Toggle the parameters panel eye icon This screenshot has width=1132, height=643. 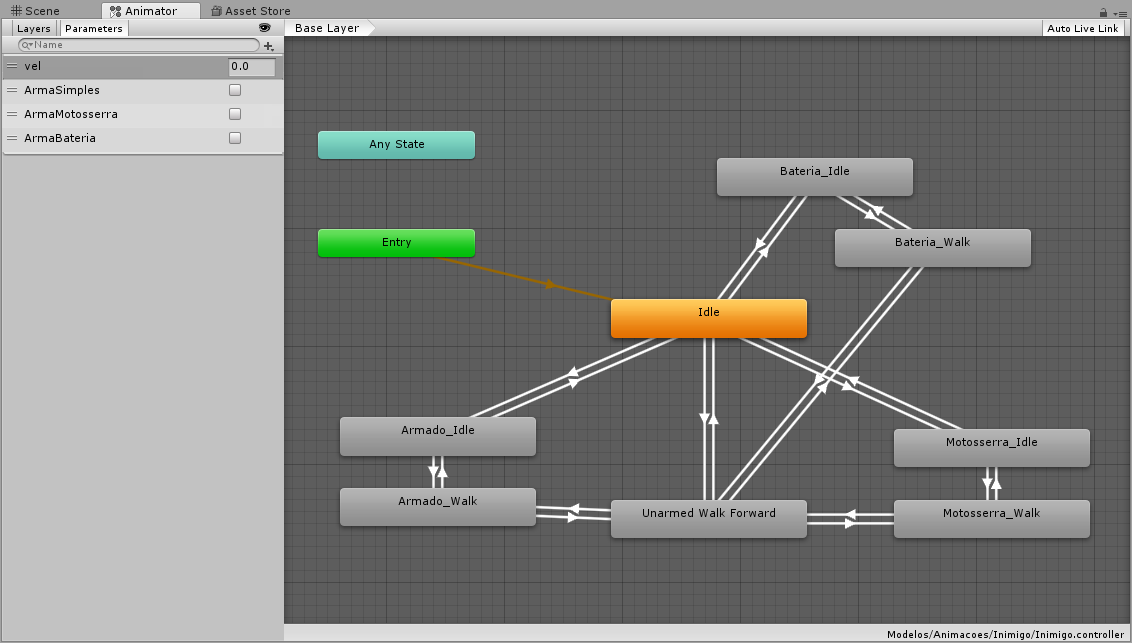coord(264,27)
